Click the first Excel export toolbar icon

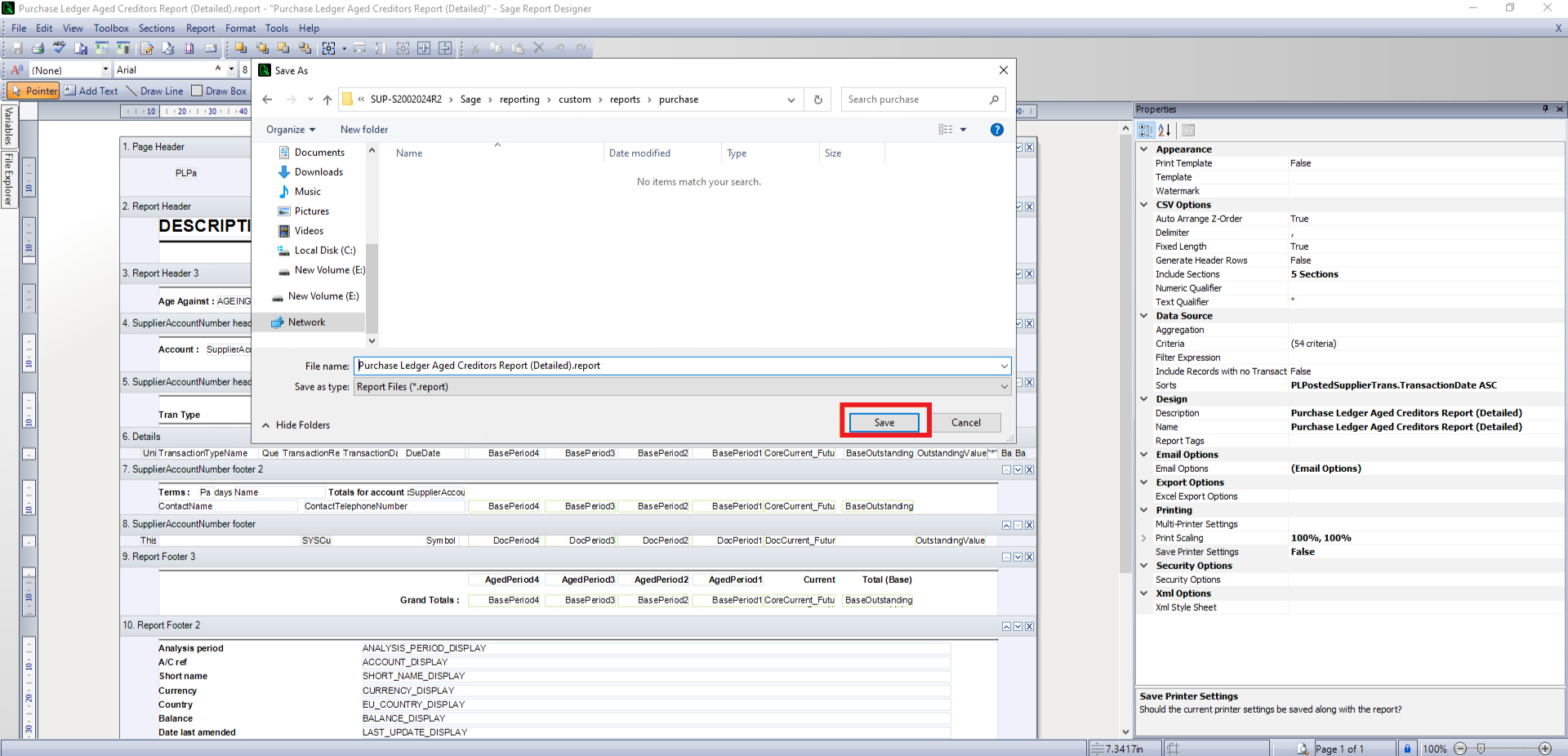102,48
